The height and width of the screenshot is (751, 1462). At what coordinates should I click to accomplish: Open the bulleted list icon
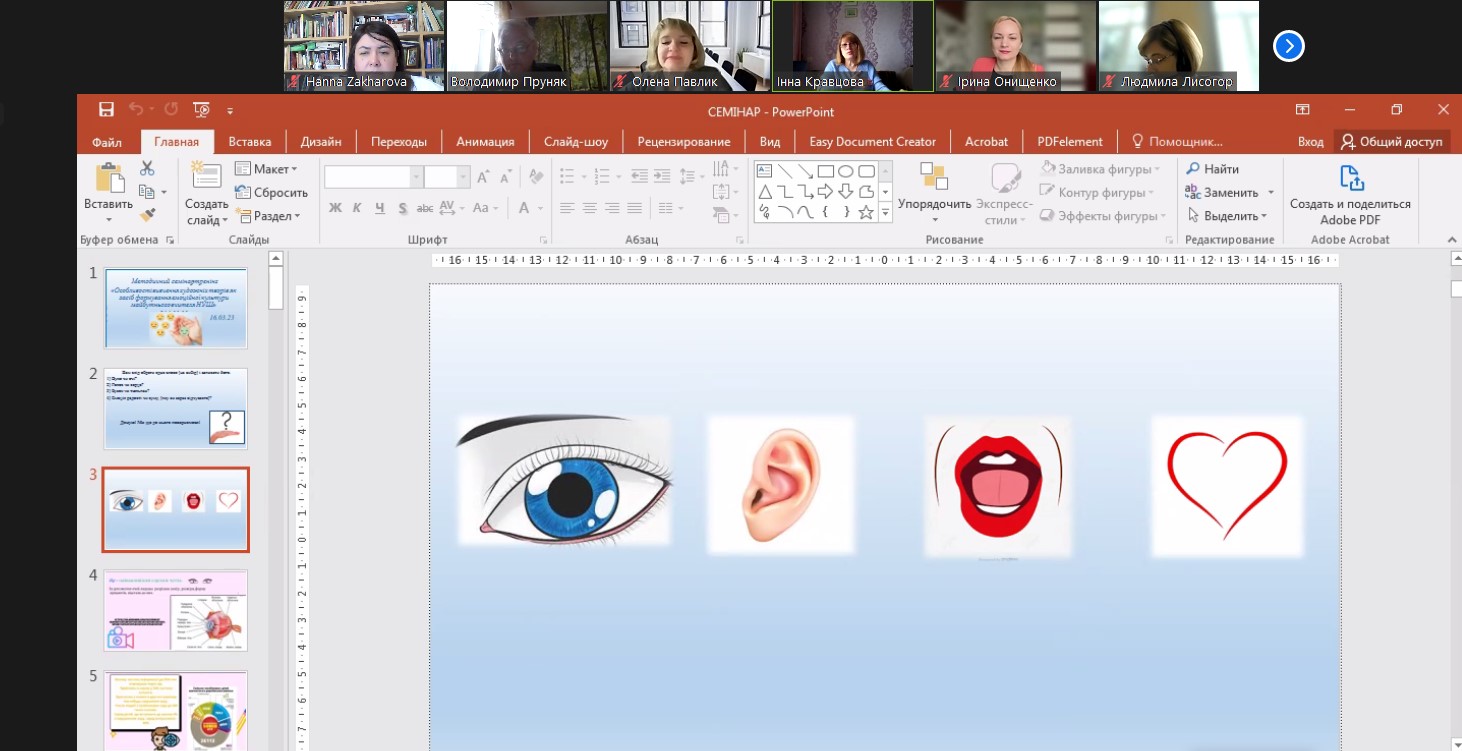tap(567, 177)
